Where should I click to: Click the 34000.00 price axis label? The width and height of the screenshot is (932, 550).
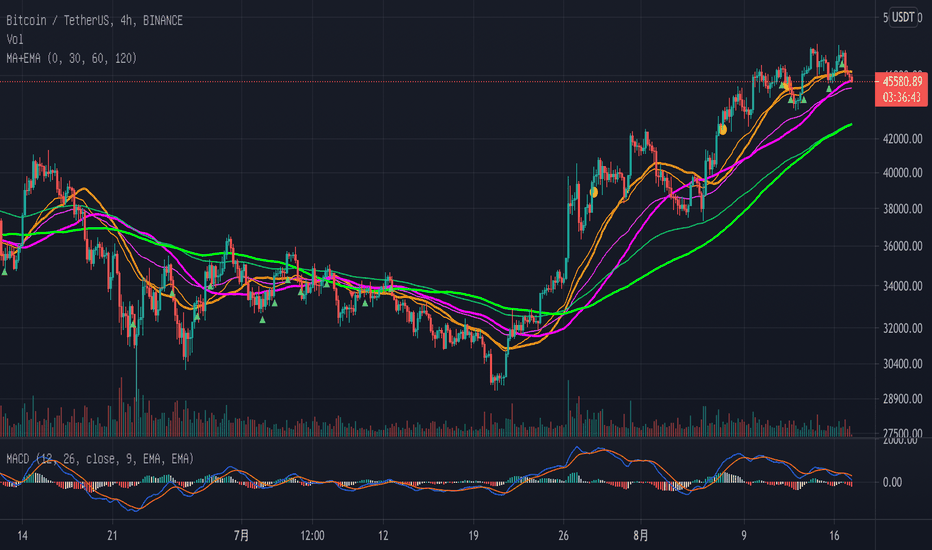point(902,286)
